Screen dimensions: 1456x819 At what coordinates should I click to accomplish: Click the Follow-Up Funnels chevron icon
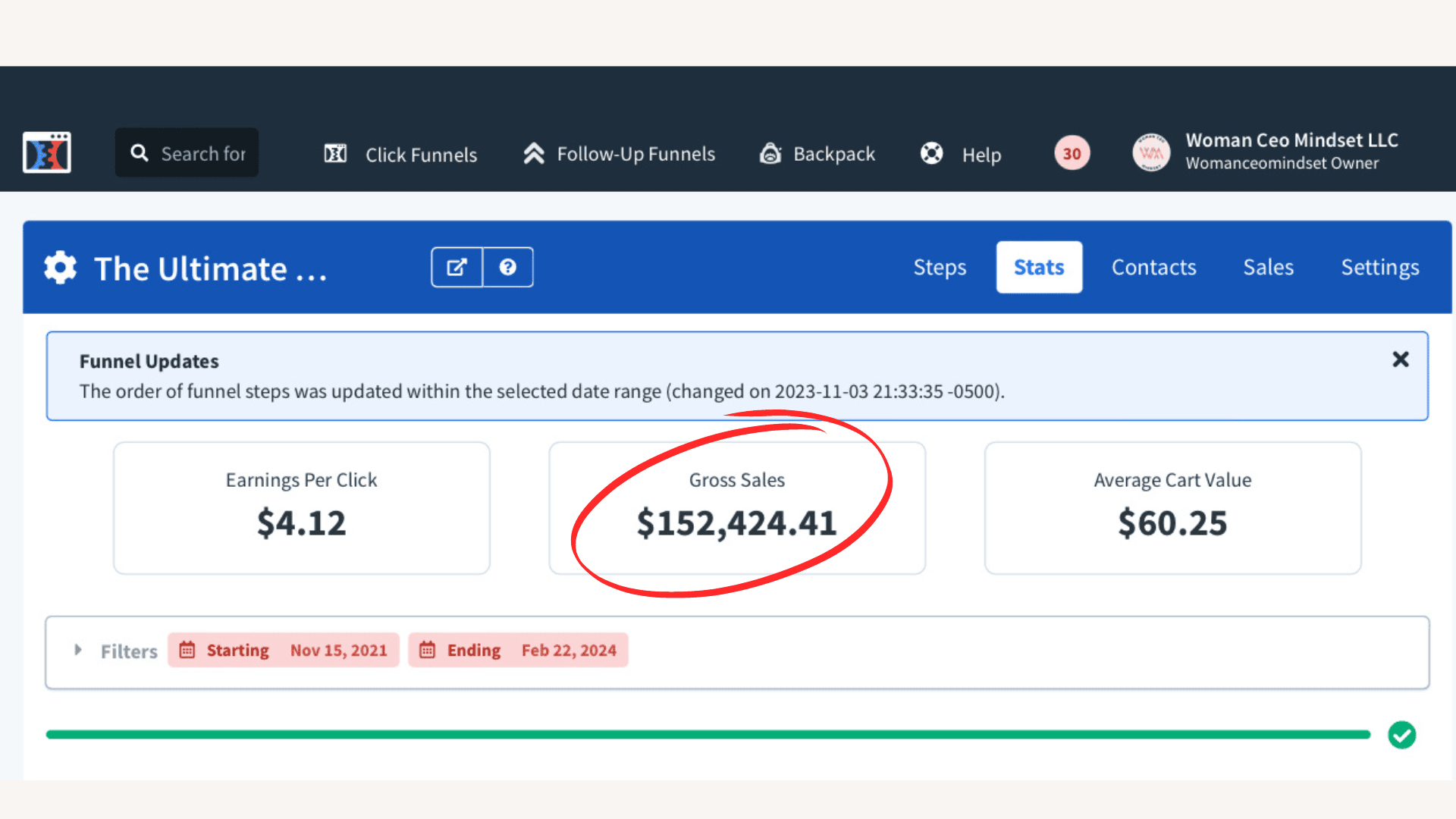(534, 154)
